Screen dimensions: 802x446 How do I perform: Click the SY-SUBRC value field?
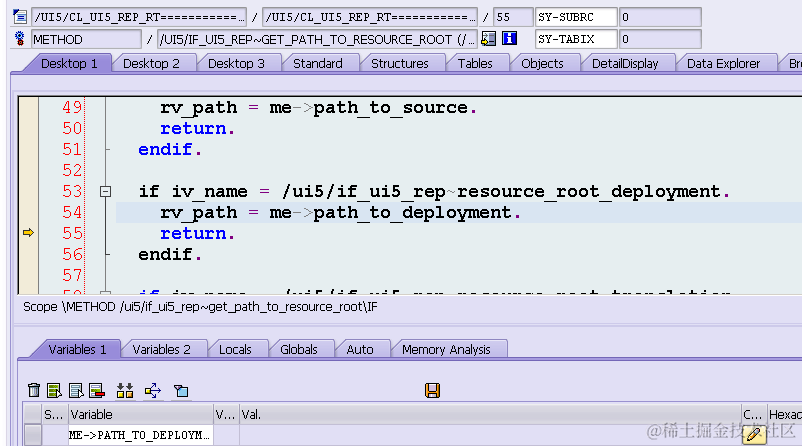coord(660,17)
